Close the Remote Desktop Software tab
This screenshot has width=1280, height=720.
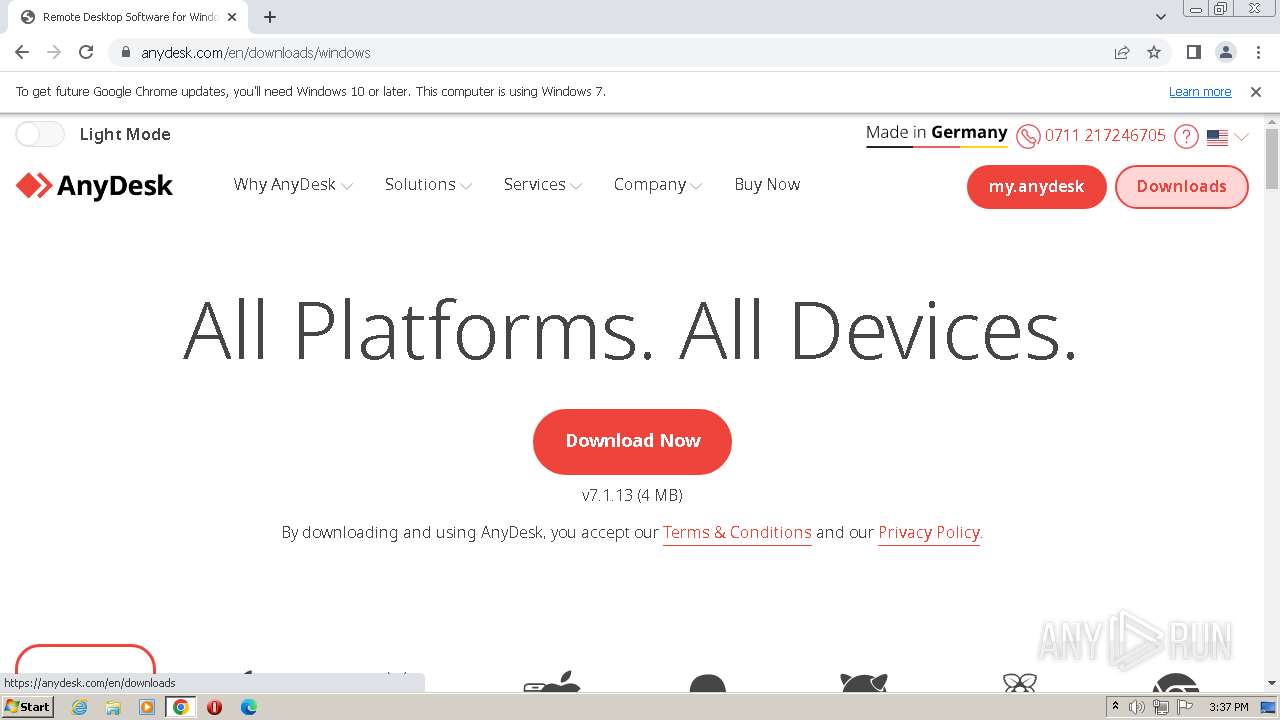tap(231, 17)
